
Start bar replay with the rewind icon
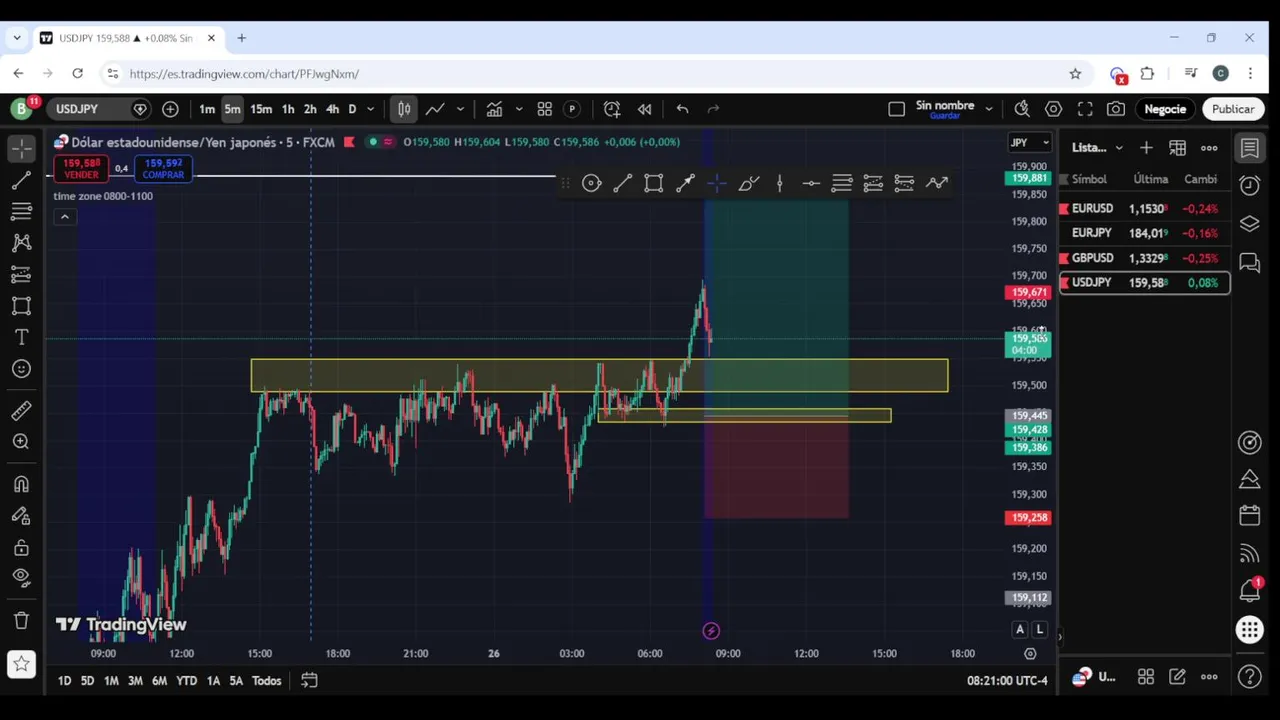645,109
